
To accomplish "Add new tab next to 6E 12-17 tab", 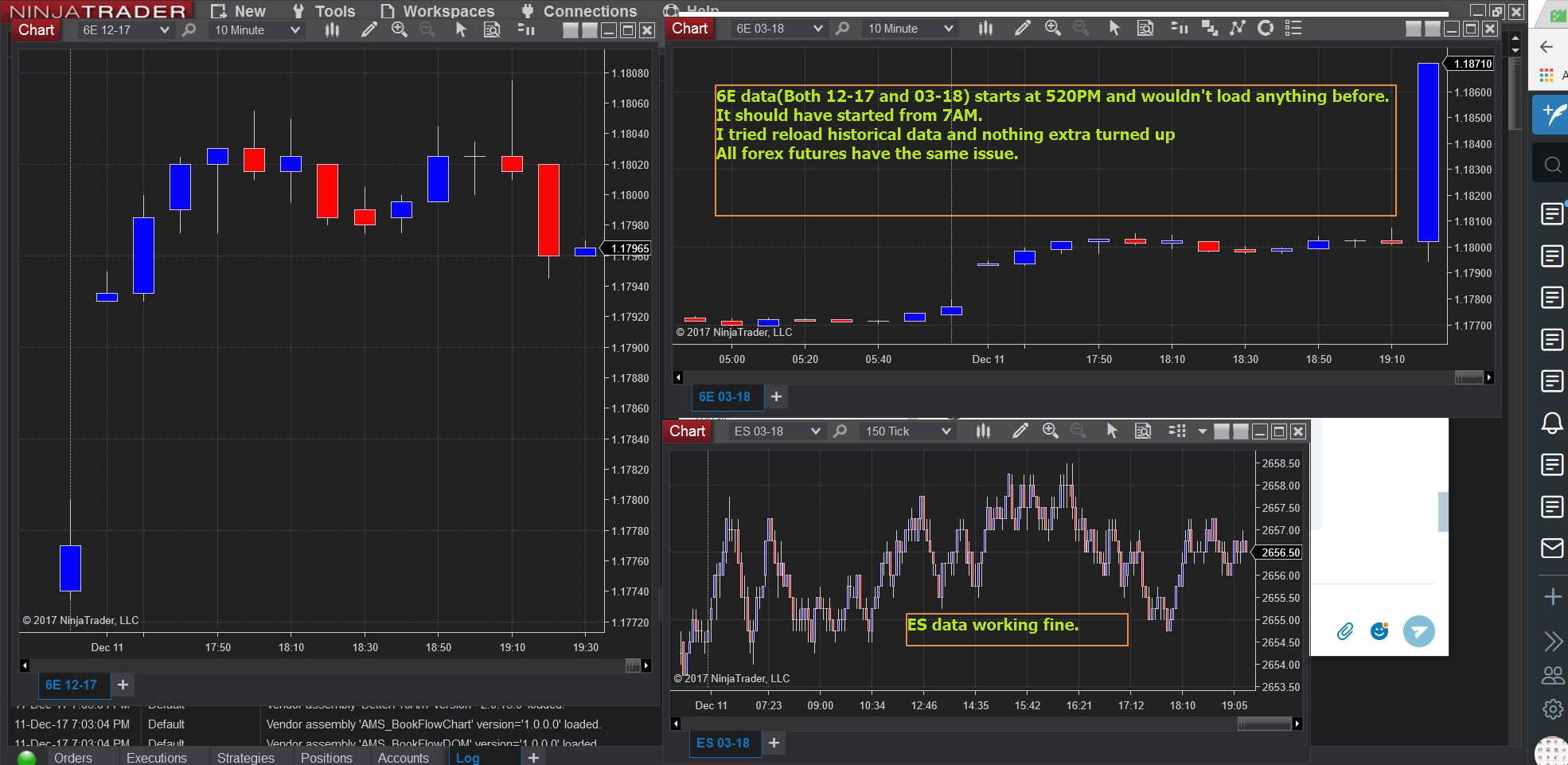I will click(x=123, y=685).
